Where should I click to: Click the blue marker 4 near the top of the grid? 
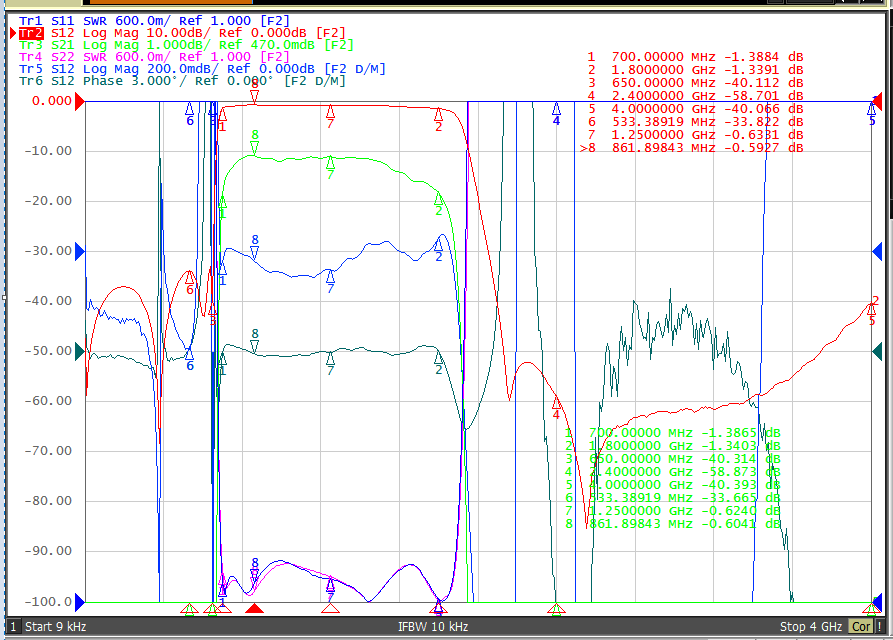(x=556, y=114)
